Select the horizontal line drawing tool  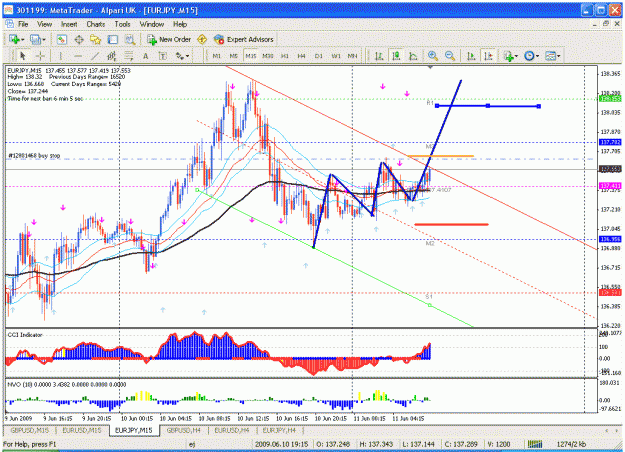pyautogui.click(x=78, y=56)
